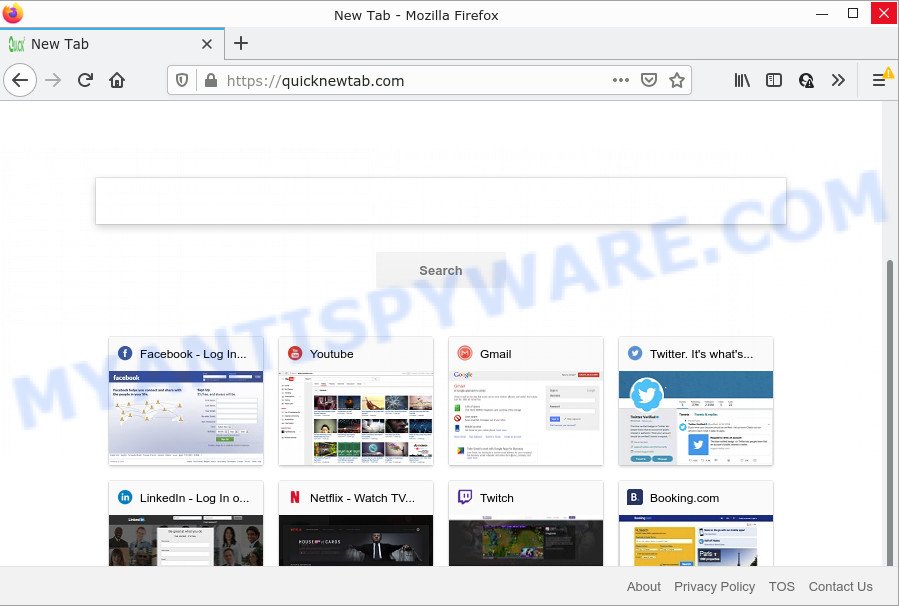The image size is (899, 606).
Task: Focus the page search box
Action: [440, 201]
